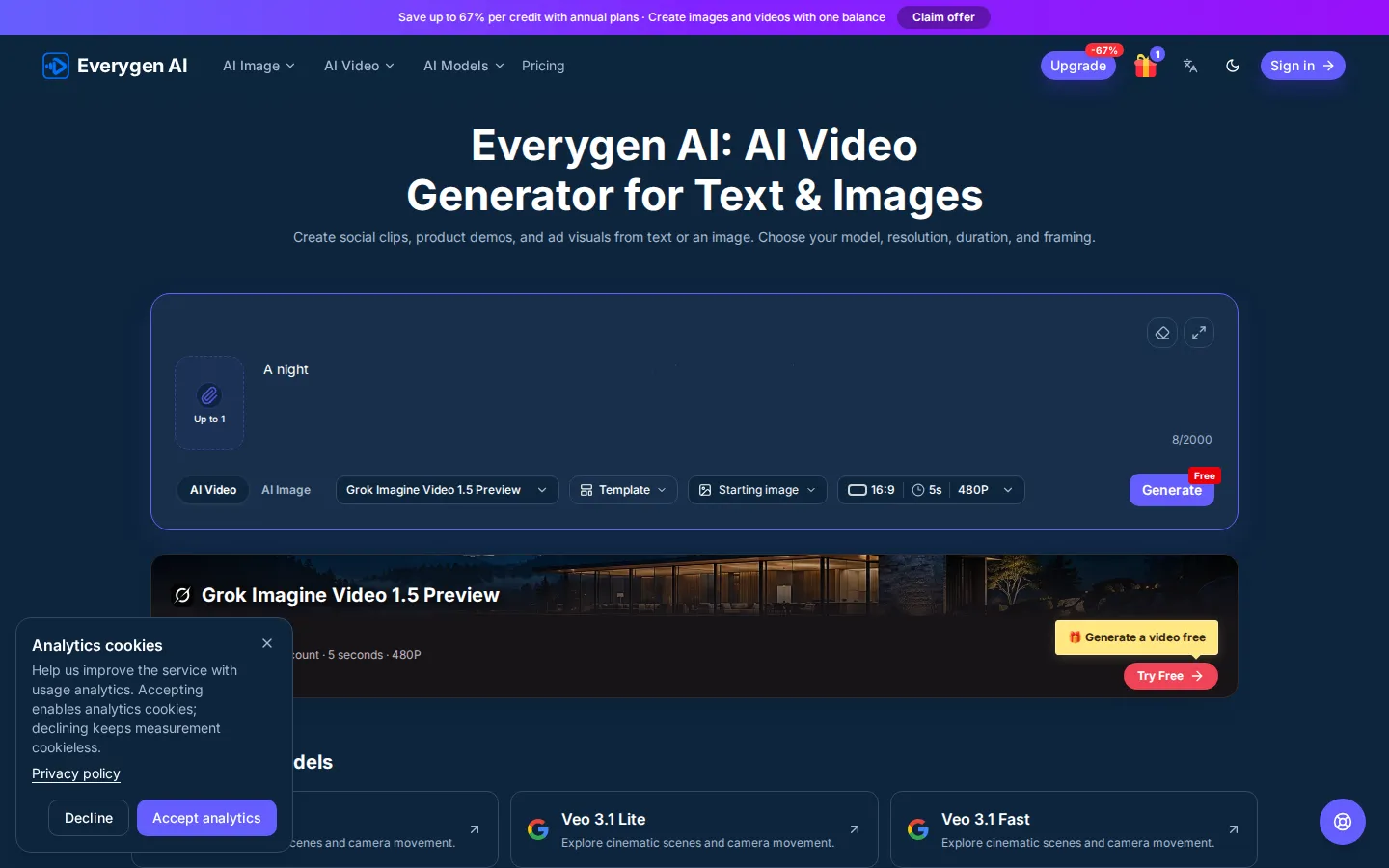1389x868 pixels.
Task: Switch to the AI Image mode tab
Action: 286,490
